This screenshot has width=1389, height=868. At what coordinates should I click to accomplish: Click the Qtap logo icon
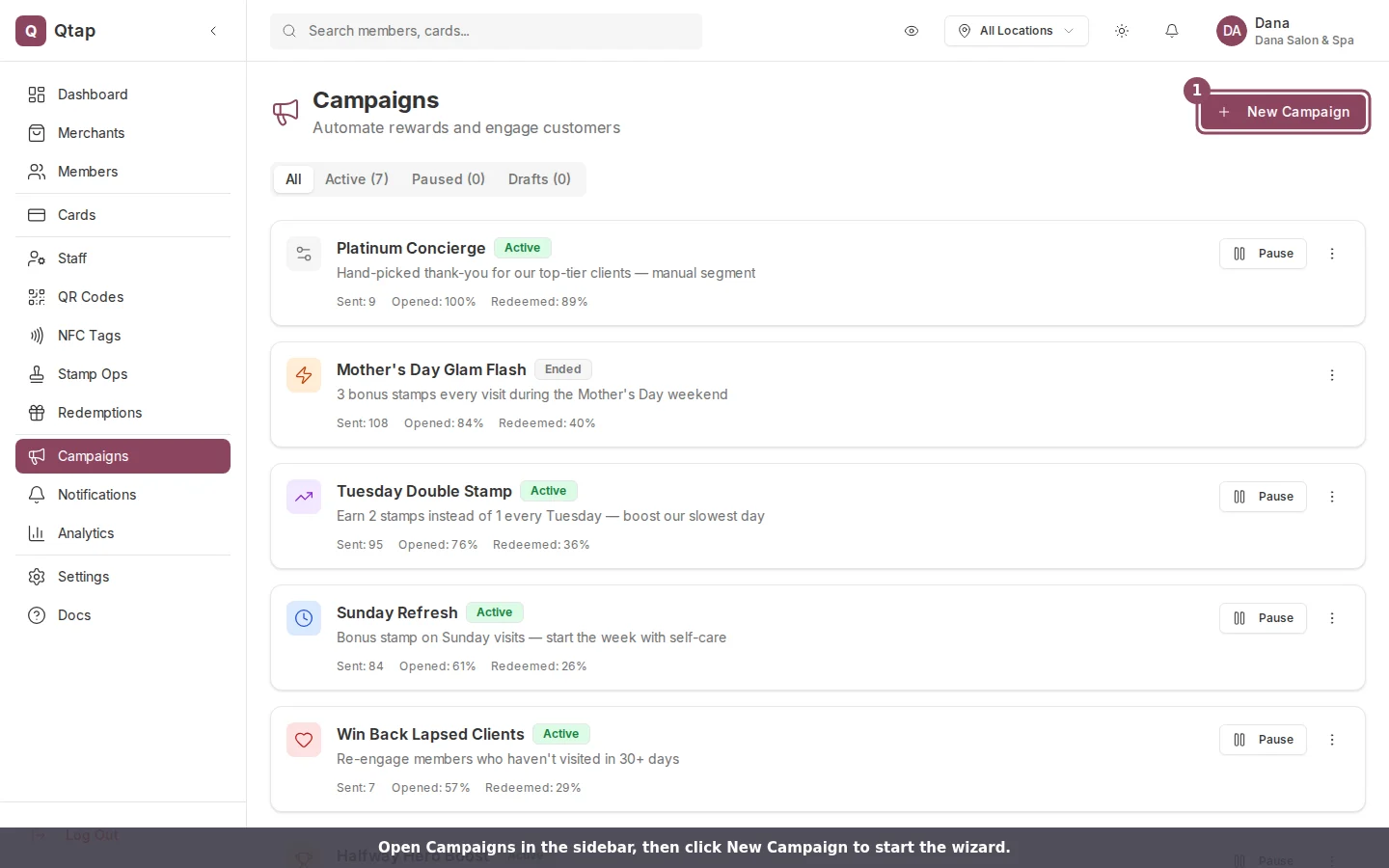point(31,31)
